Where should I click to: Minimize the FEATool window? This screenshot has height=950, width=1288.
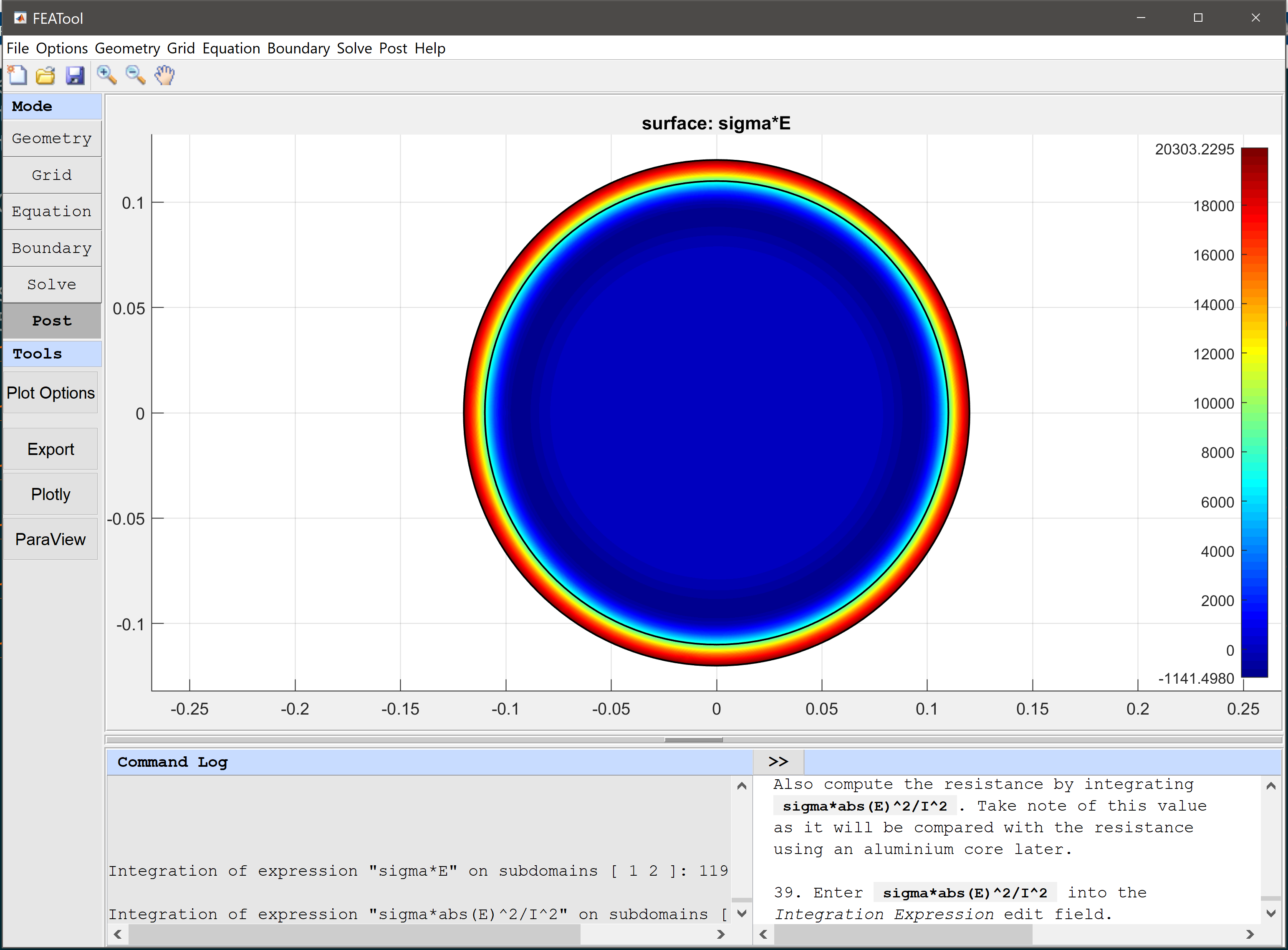pos(1141,18)
